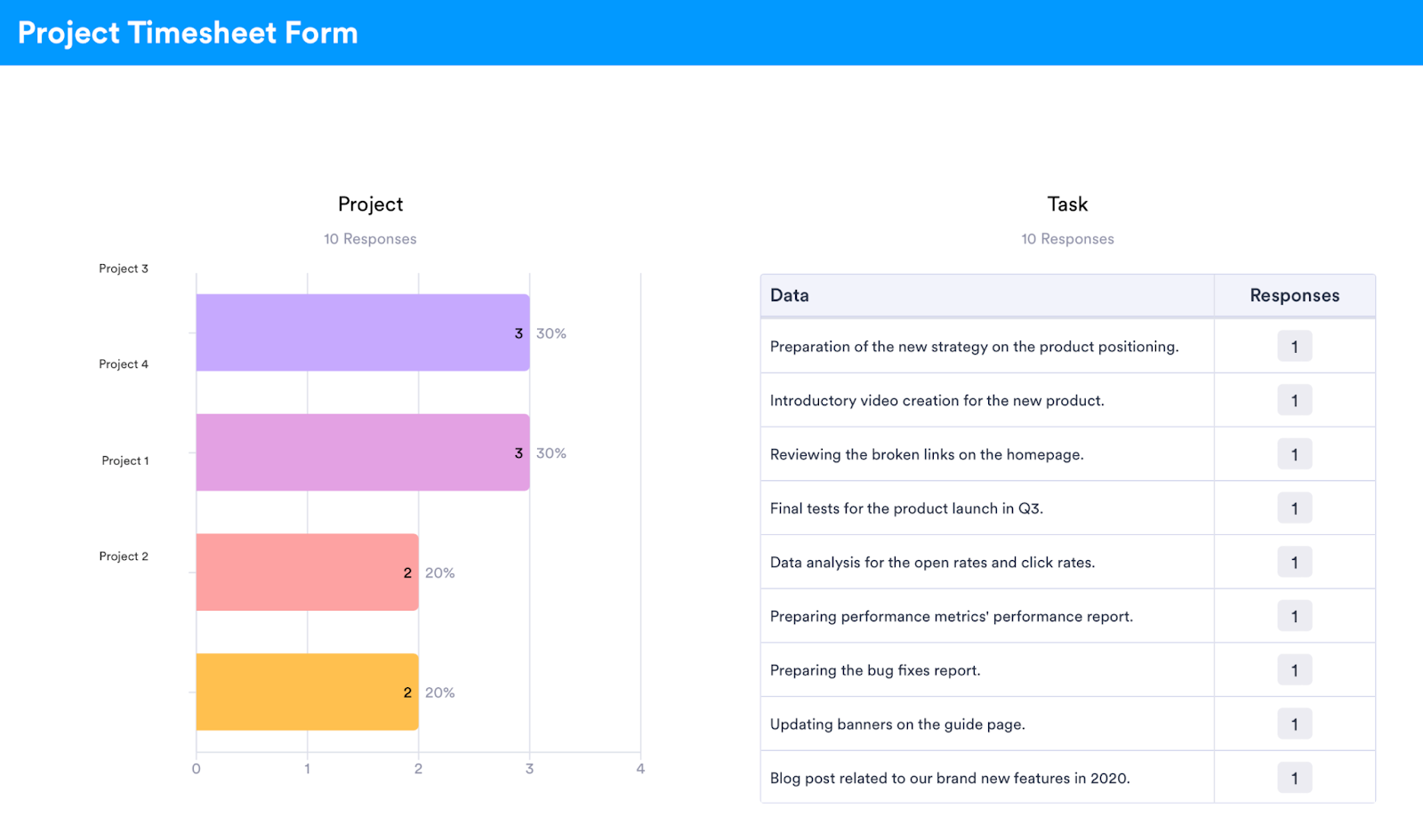Click the Project 2 axis label
Image resolution: width=1423 pixels, height=840 pixels.
pos(124,556)
